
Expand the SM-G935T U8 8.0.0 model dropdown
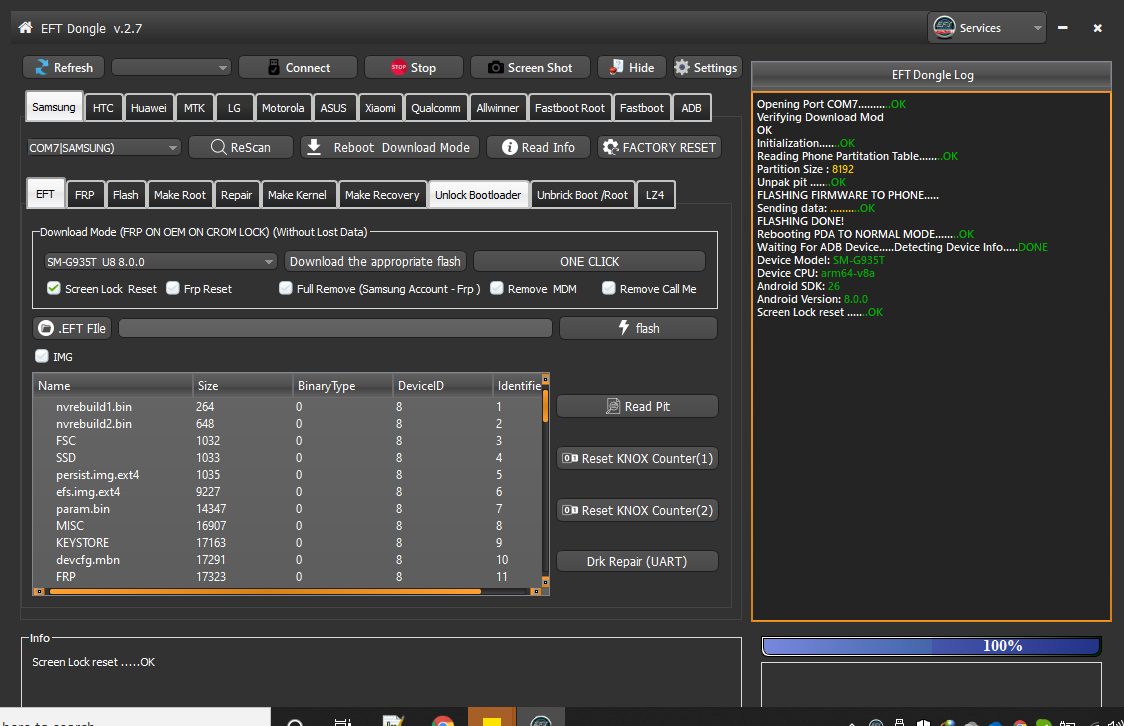click(x=160, y=262)
